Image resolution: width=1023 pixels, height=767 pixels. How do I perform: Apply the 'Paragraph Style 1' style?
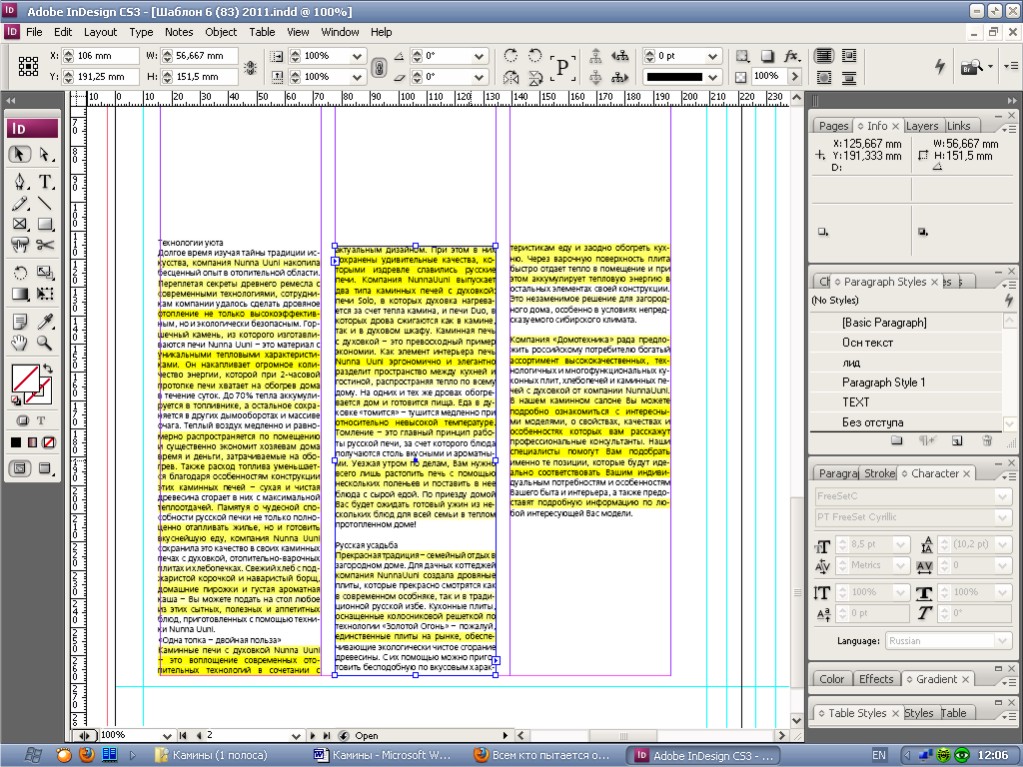(906, 382)
